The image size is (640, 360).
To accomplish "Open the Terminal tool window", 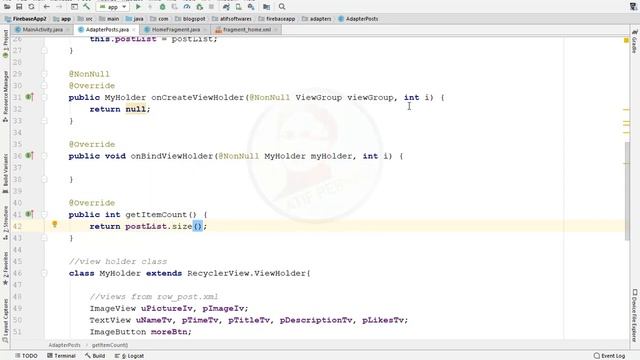I will click(x=61, y=356).
